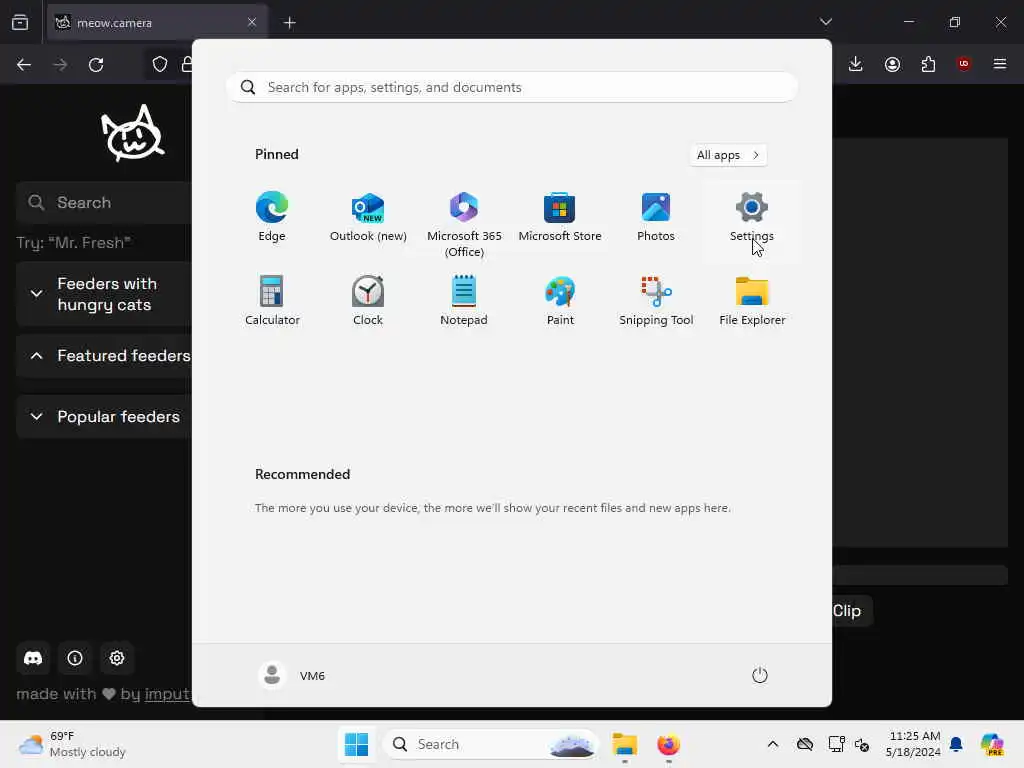This screenshot has width=1024, height=768.
Task: Open weather widget showing 69°F
Action: [72, 744]
